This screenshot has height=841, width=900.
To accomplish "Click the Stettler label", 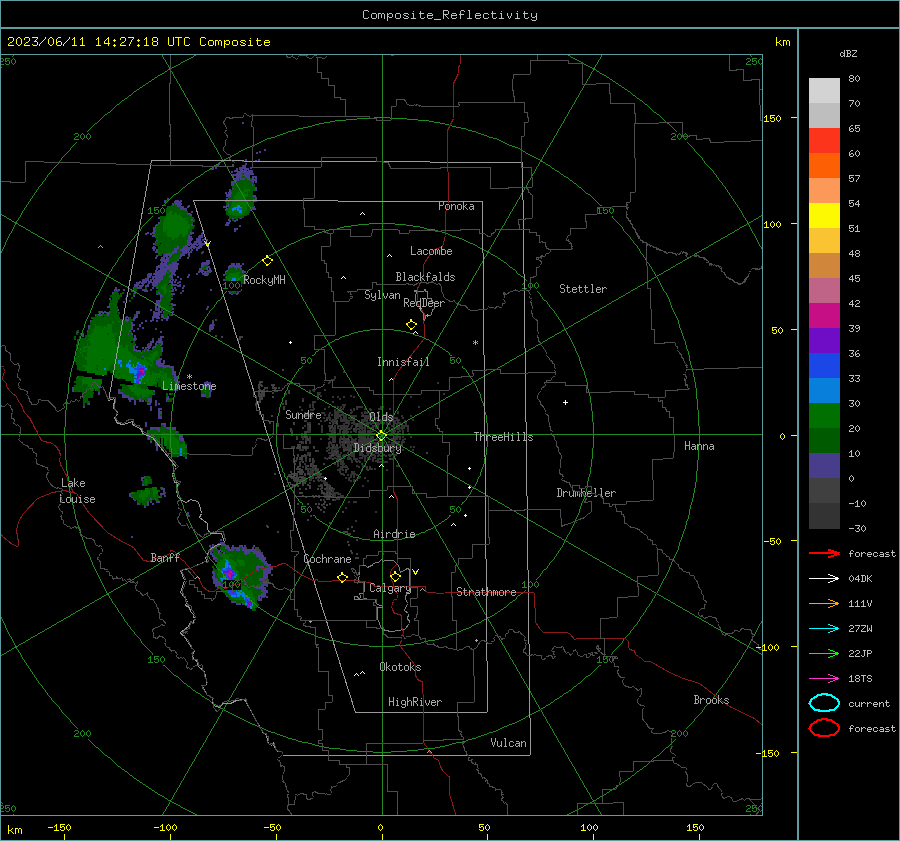I will click(583, 289).
